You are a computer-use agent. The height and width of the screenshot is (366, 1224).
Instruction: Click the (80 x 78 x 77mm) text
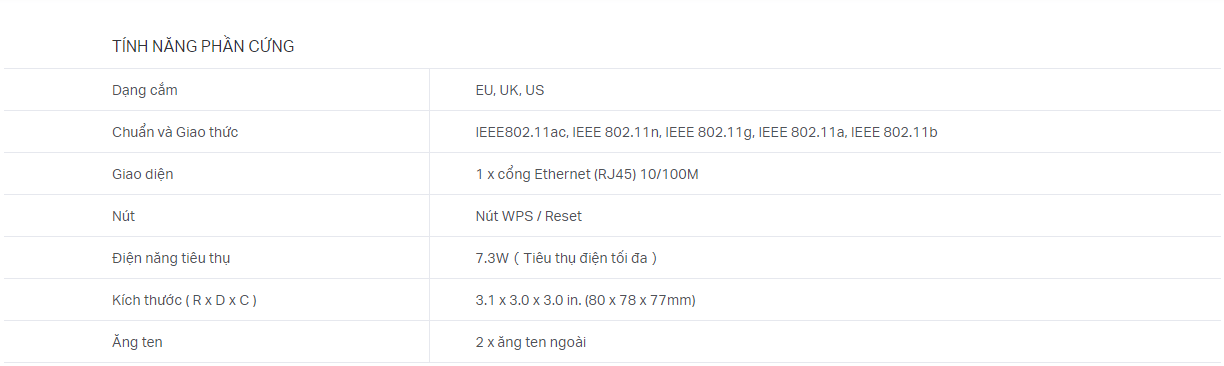pyautogui.click(x=640, y=300)
